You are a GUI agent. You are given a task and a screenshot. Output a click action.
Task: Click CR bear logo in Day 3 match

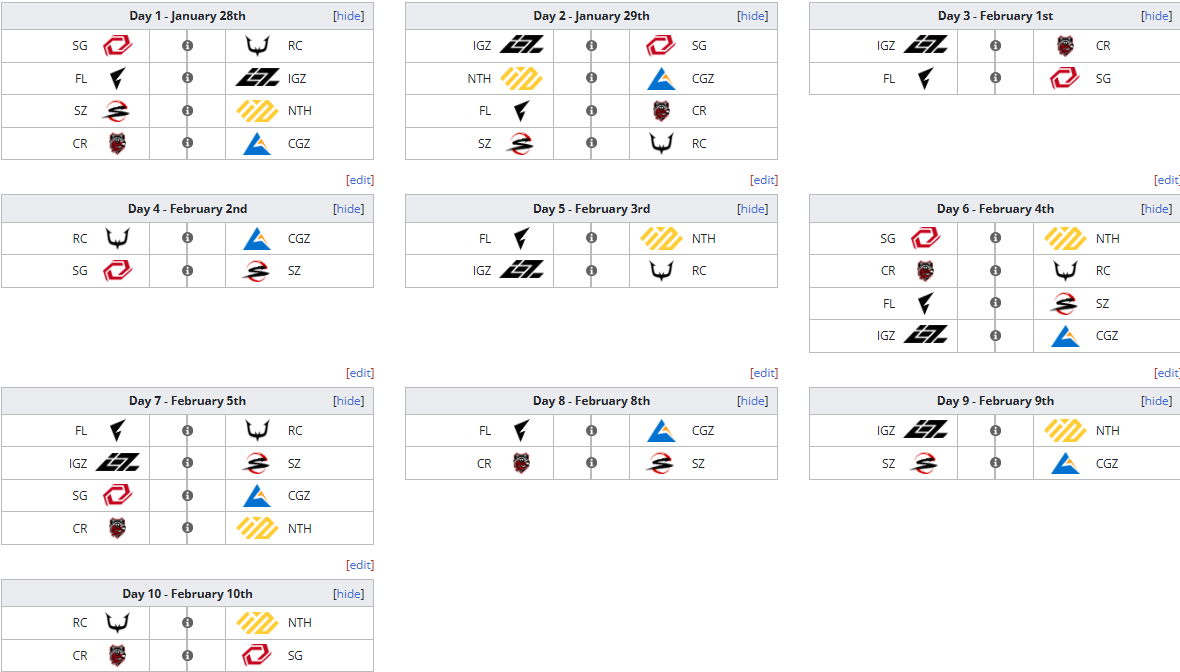(x=1065, y=46)
